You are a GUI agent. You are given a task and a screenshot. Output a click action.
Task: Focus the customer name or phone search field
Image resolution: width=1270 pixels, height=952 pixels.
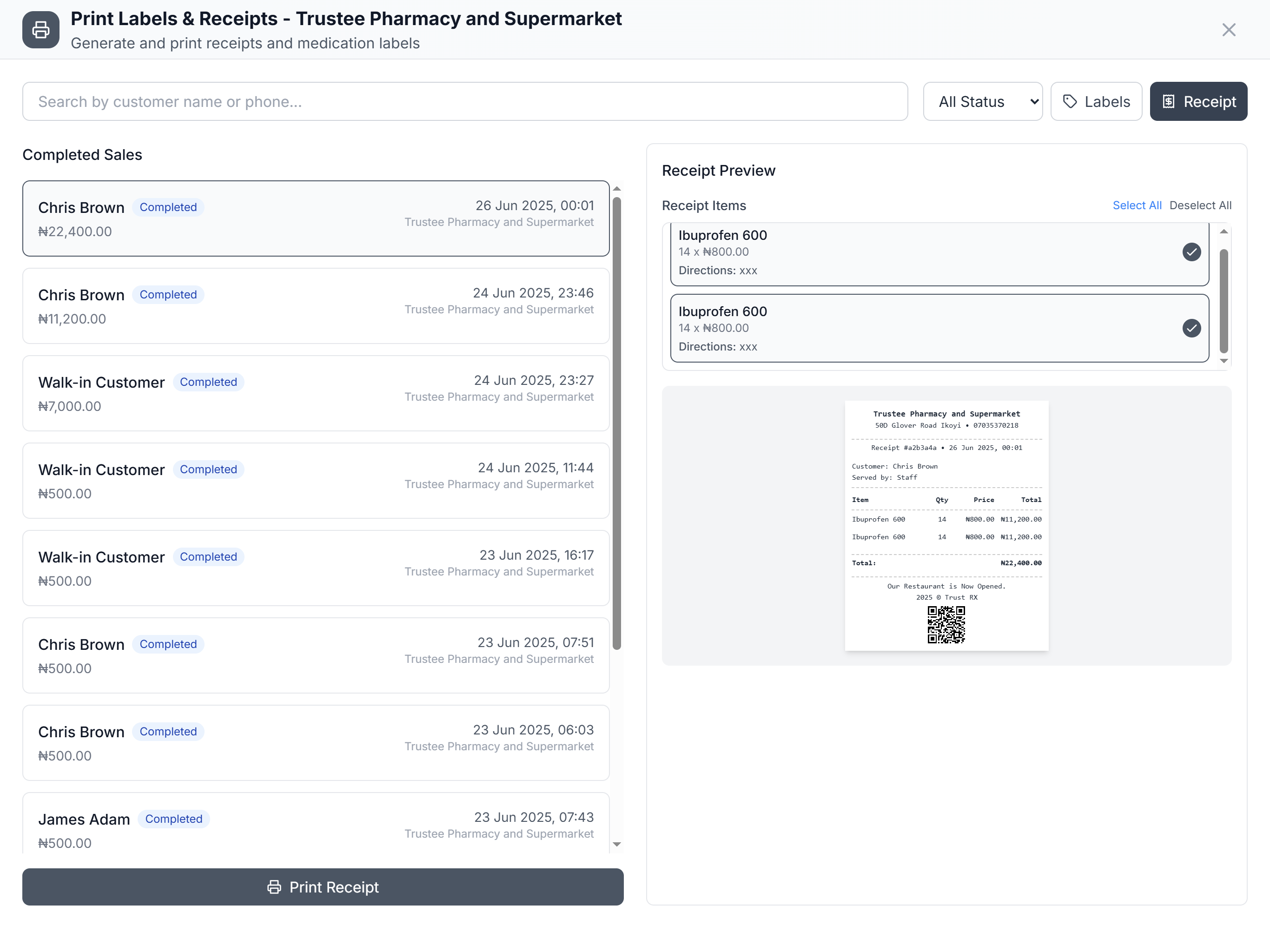click(x=464, y=102)
